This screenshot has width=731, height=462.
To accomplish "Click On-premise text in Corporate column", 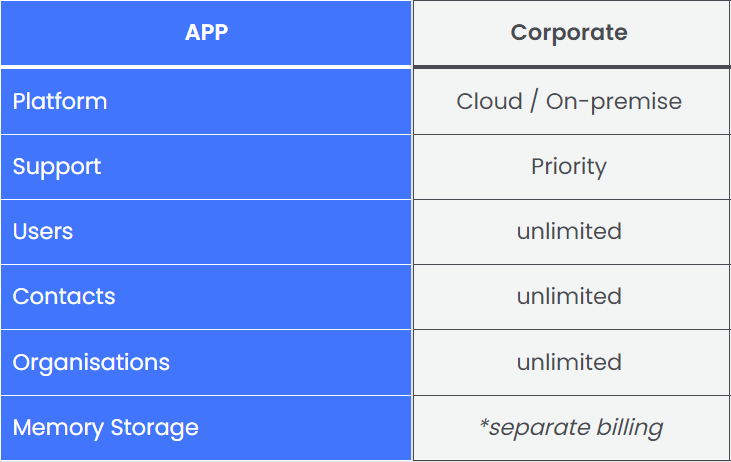I will click(x=614, y=102).
